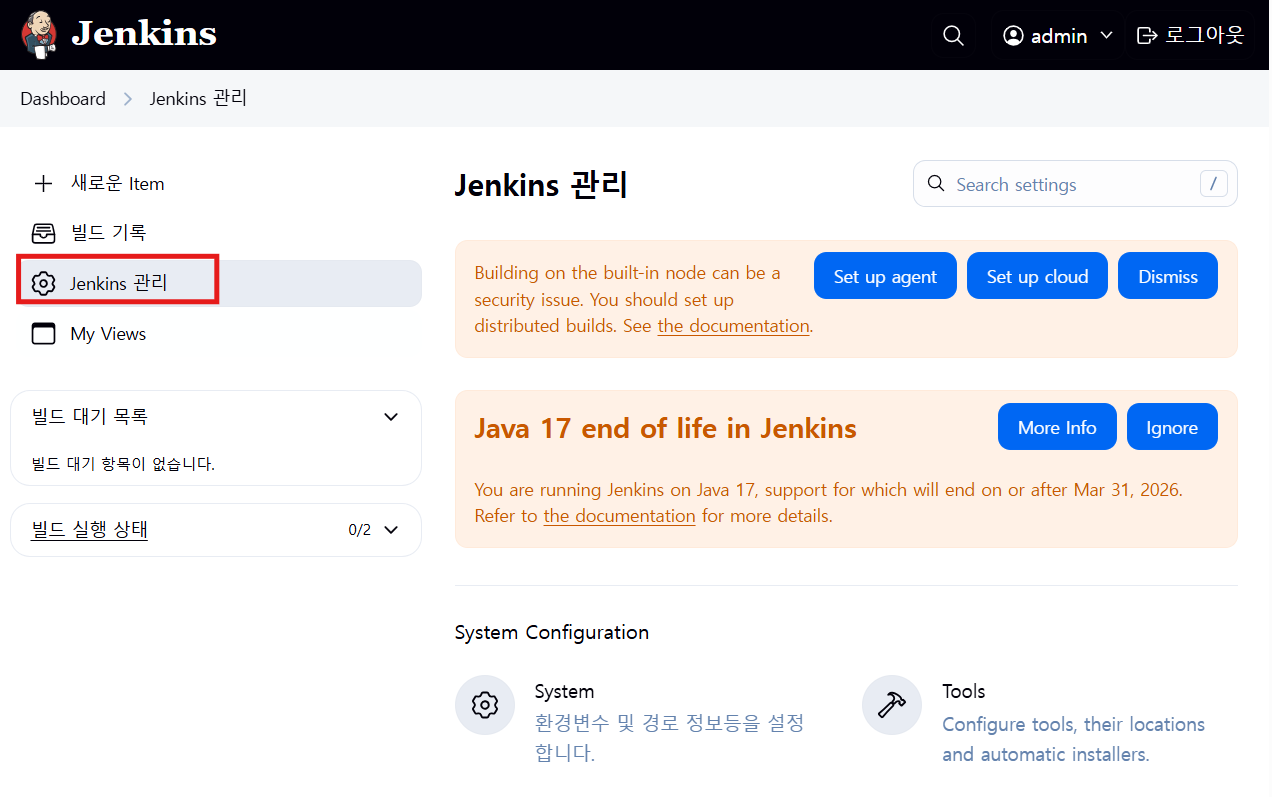The height and width of the screenshot is (797, 1272).
Task: Open the documentation link in security warning
Action: (733, 326)
